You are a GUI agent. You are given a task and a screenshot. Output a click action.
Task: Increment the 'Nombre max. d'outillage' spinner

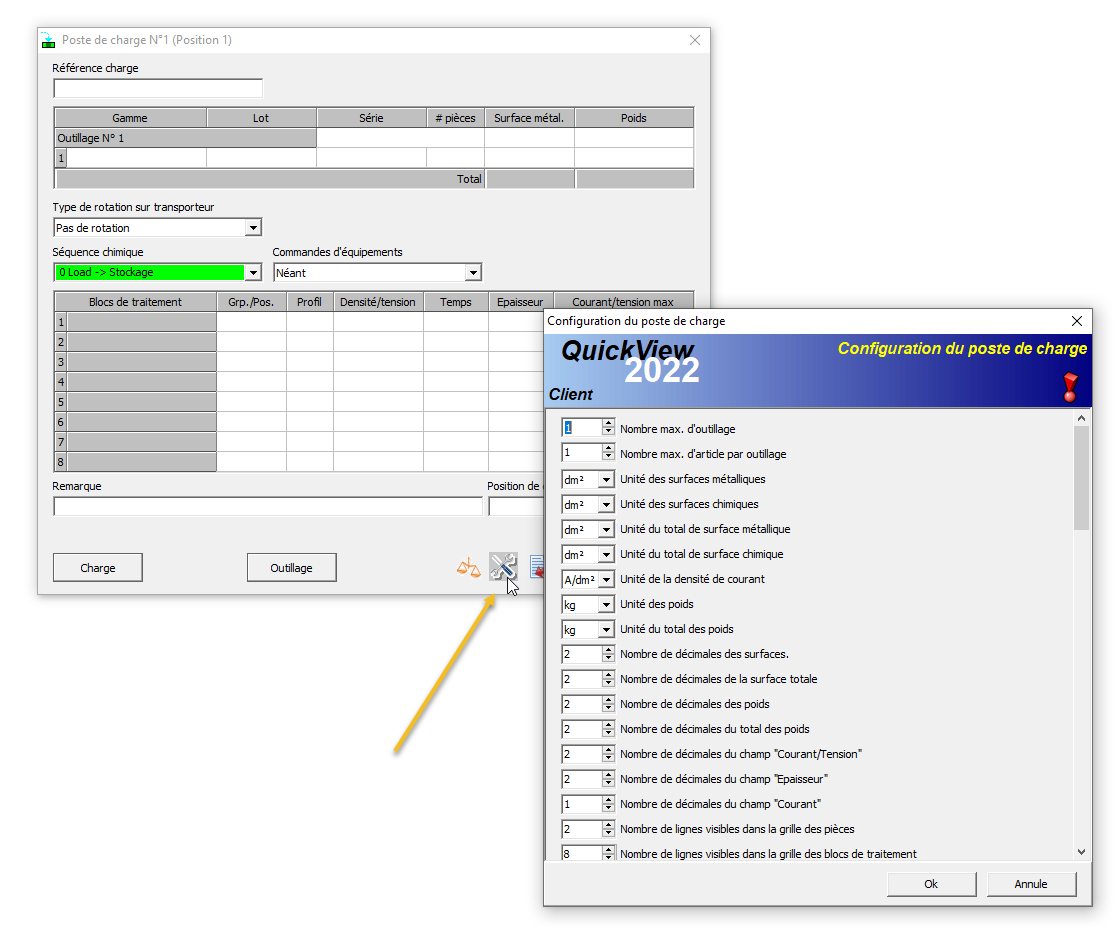(608, 422)
